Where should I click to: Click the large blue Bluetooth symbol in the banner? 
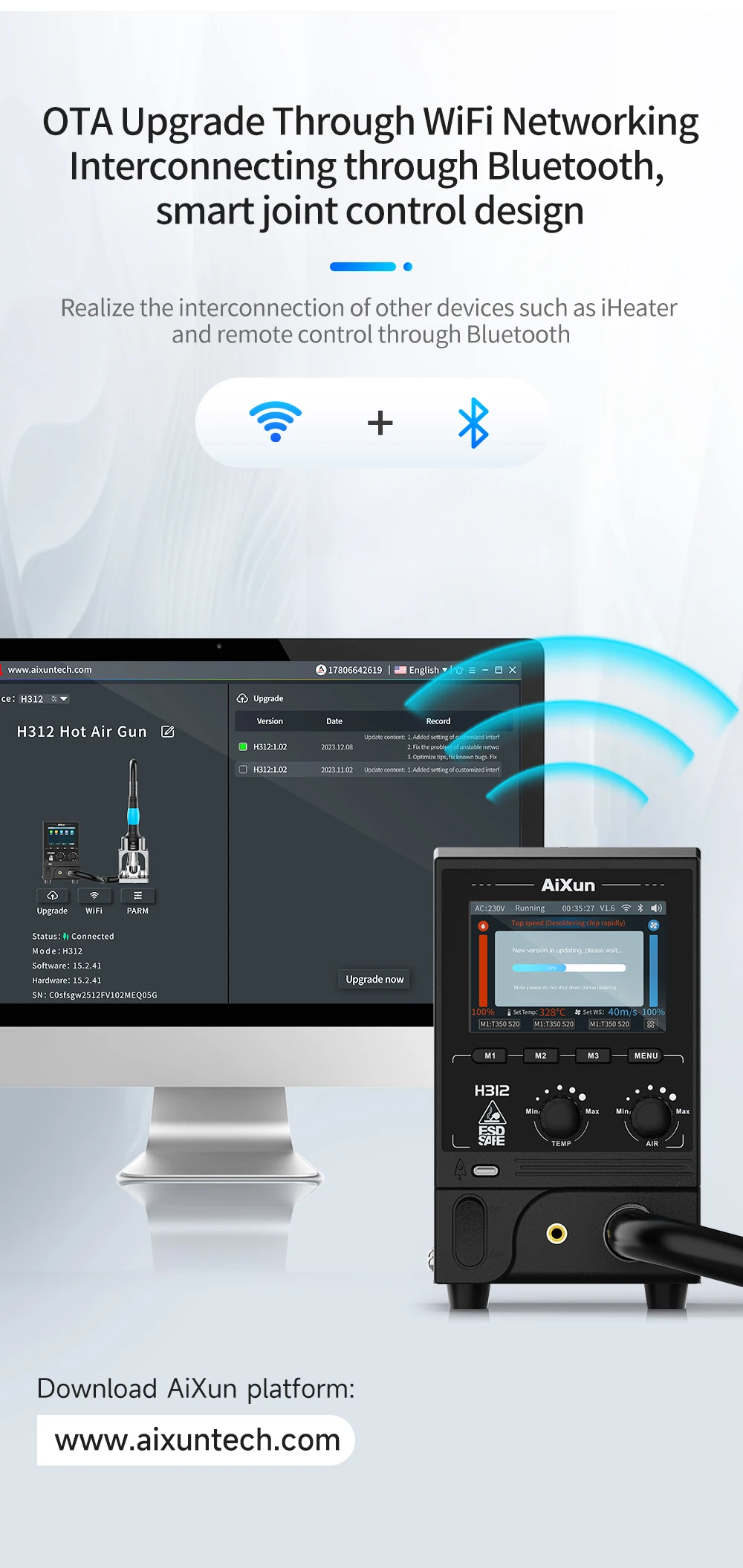click(474, 423)
